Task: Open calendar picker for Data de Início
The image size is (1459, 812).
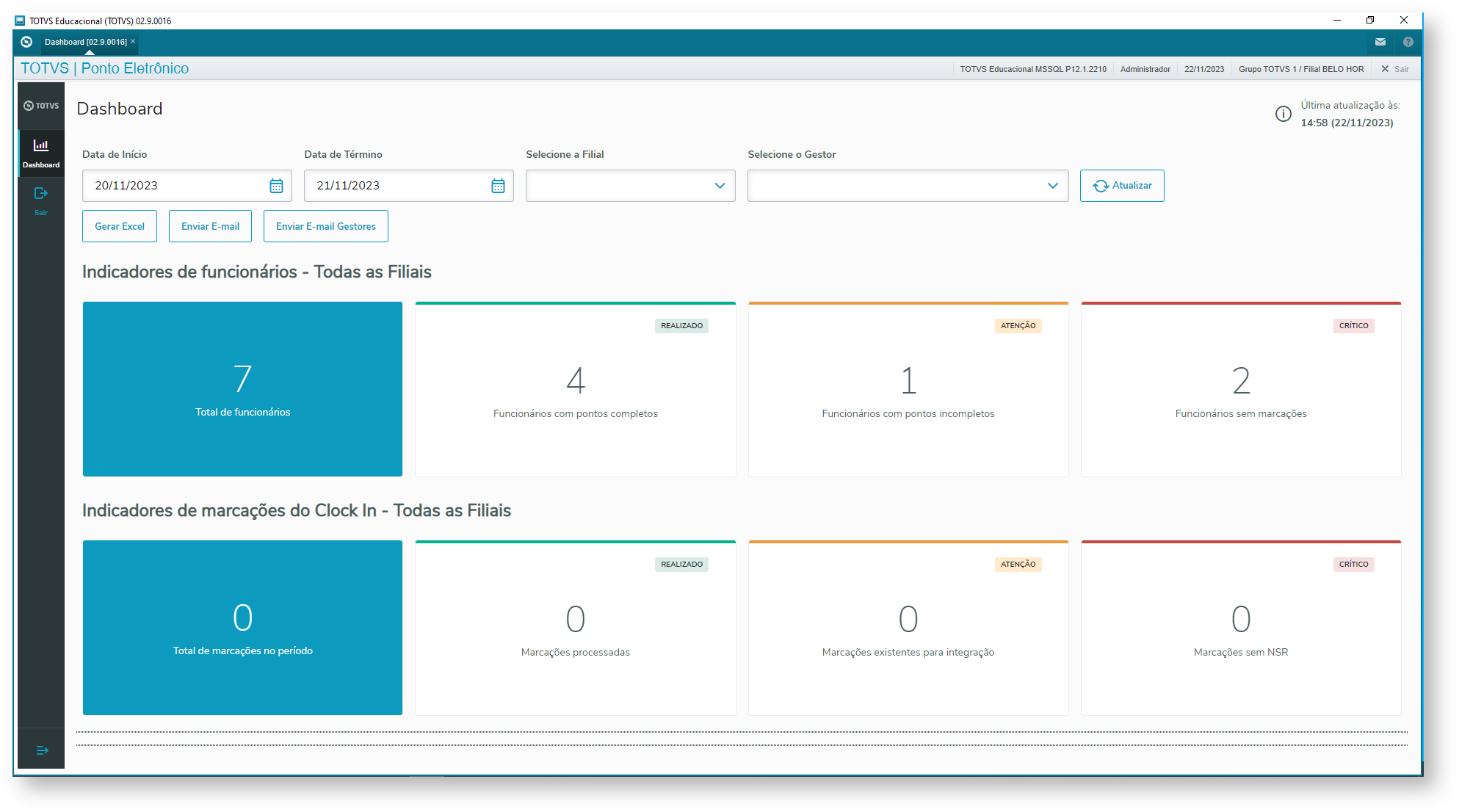Action: click(x=276, y=186)
